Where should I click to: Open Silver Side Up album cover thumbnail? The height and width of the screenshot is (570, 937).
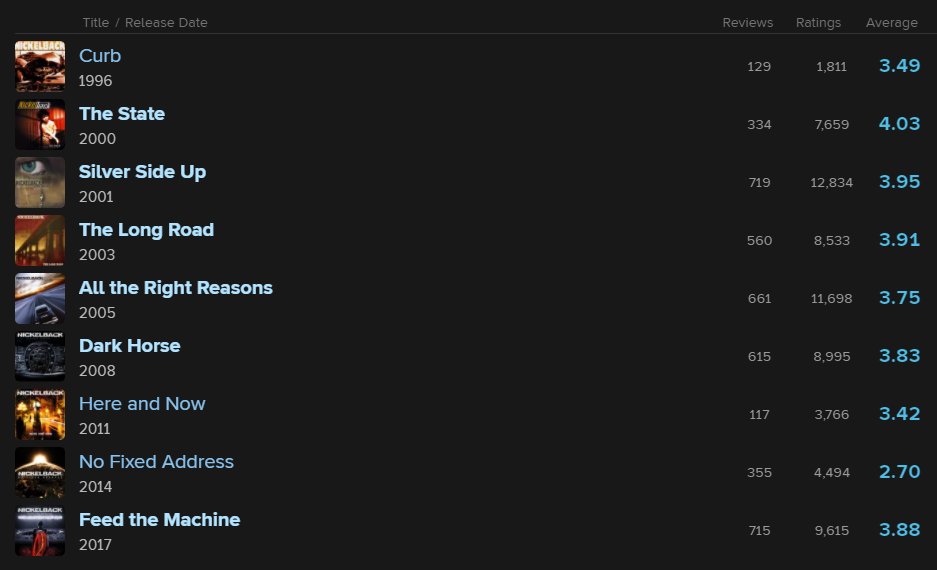coord(40,182)
